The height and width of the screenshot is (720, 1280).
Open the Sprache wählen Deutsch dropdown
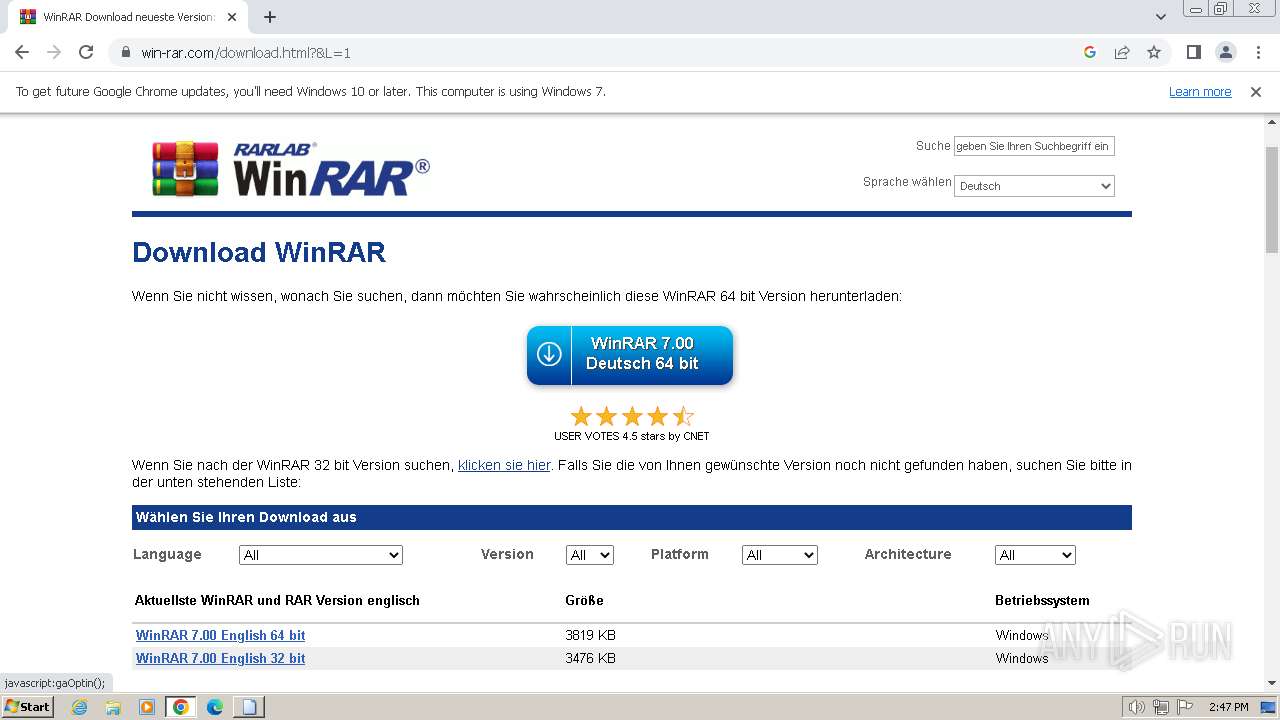tap(1034, 186)
